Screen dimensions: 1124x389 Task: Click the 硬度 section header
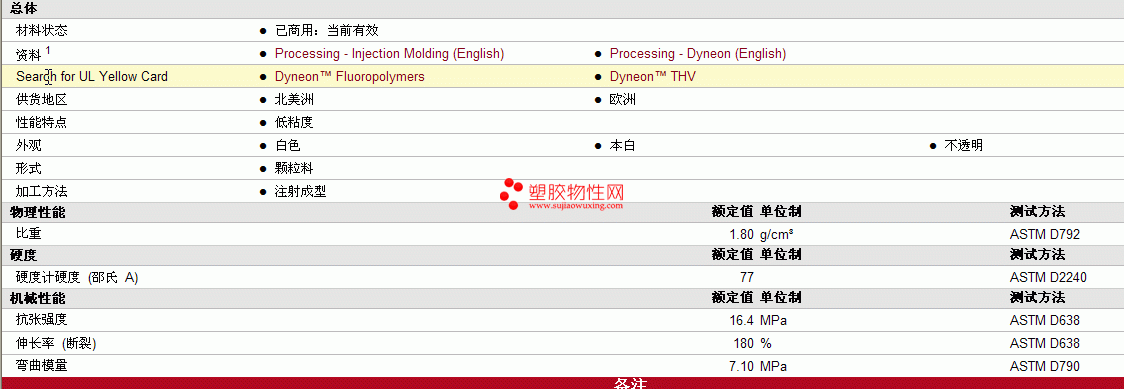click(x=24, y=255)
